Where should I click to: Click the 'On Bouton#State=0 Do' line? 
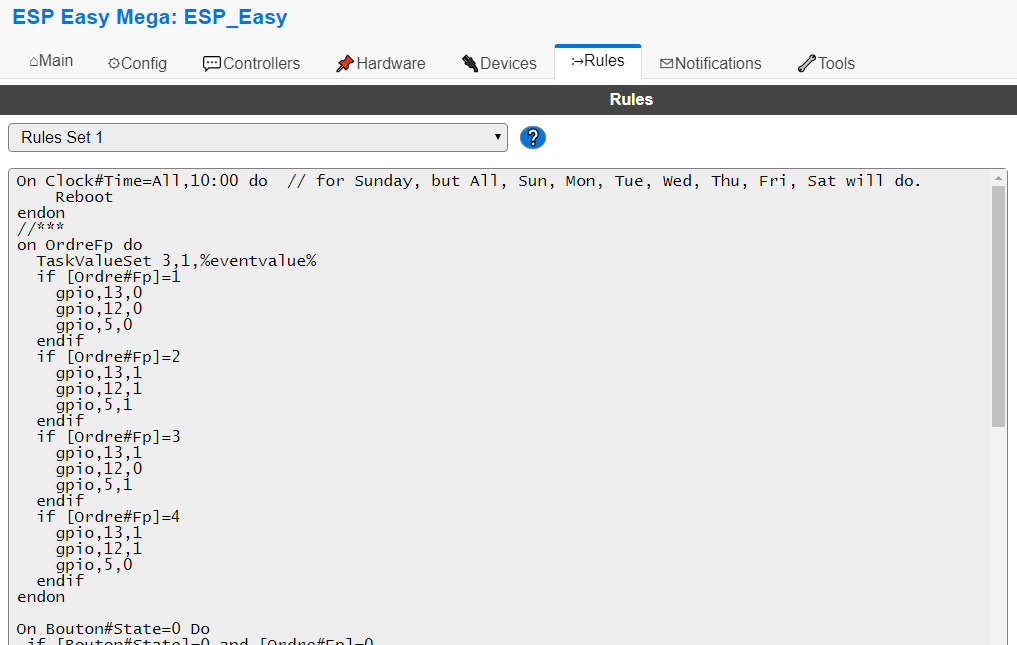(114, 629)
